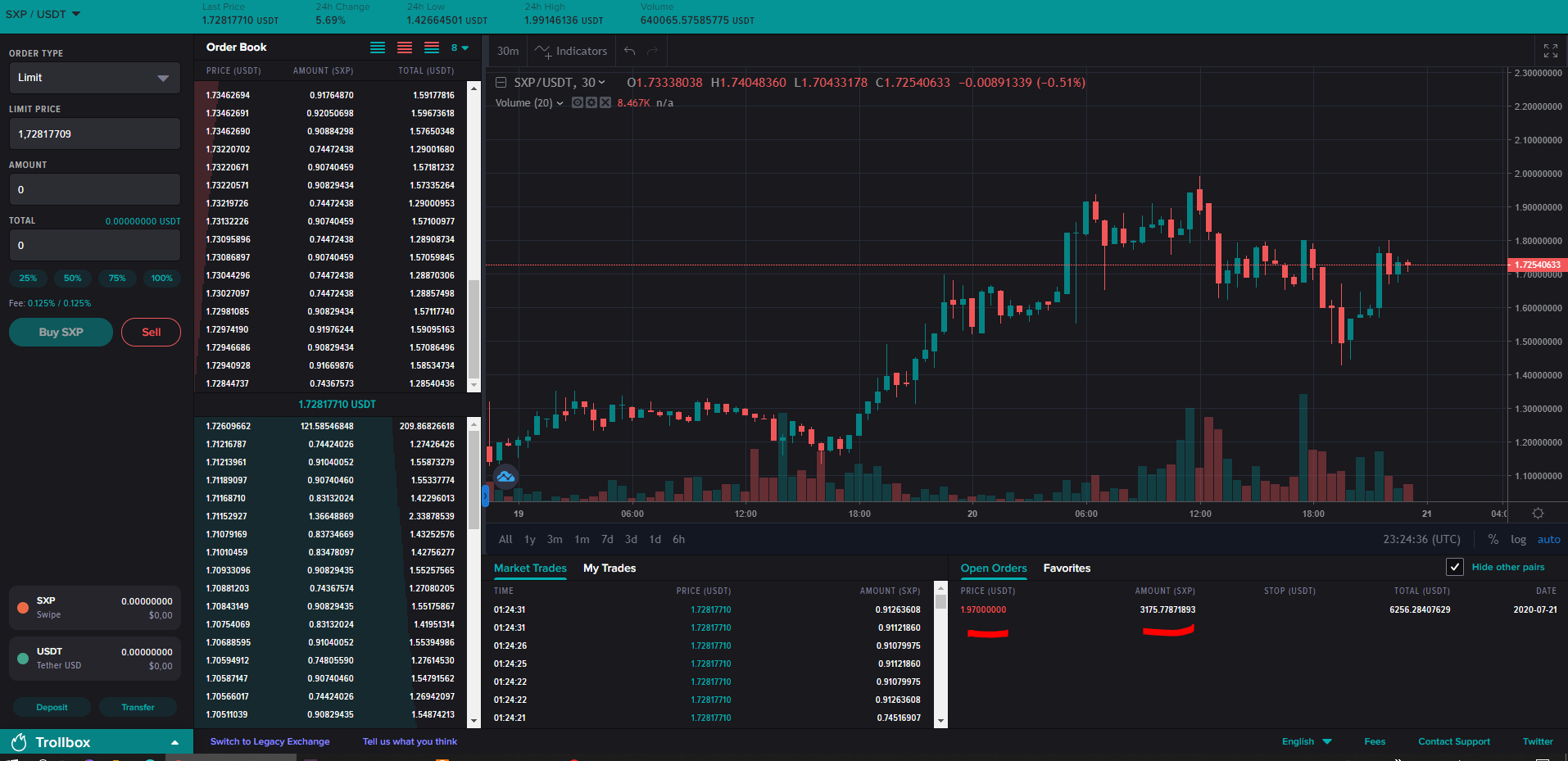This screenshot has width=1568, height=761.
Task: Open the 30m chart interval selector
Action: [508, 51]
